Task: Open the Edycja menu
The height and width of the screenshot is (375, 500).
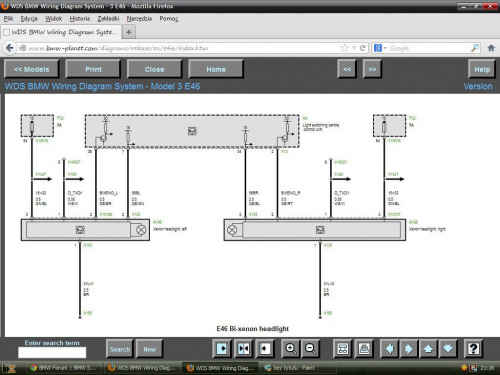Action: (29, 19)
